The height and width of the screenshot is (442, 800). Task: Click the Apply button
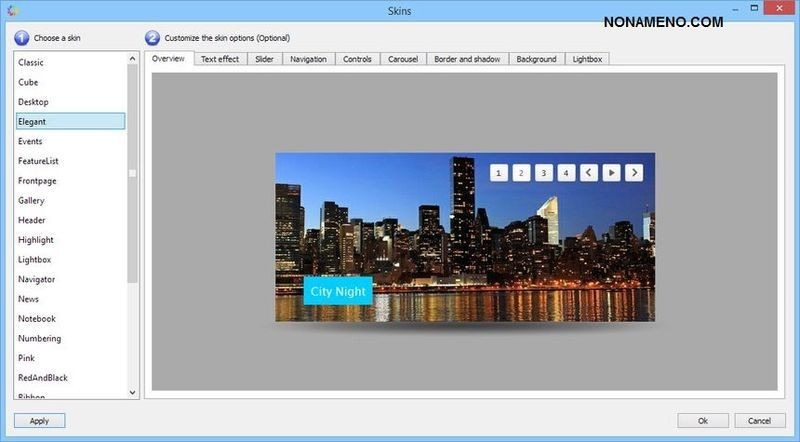coord(40,421)
